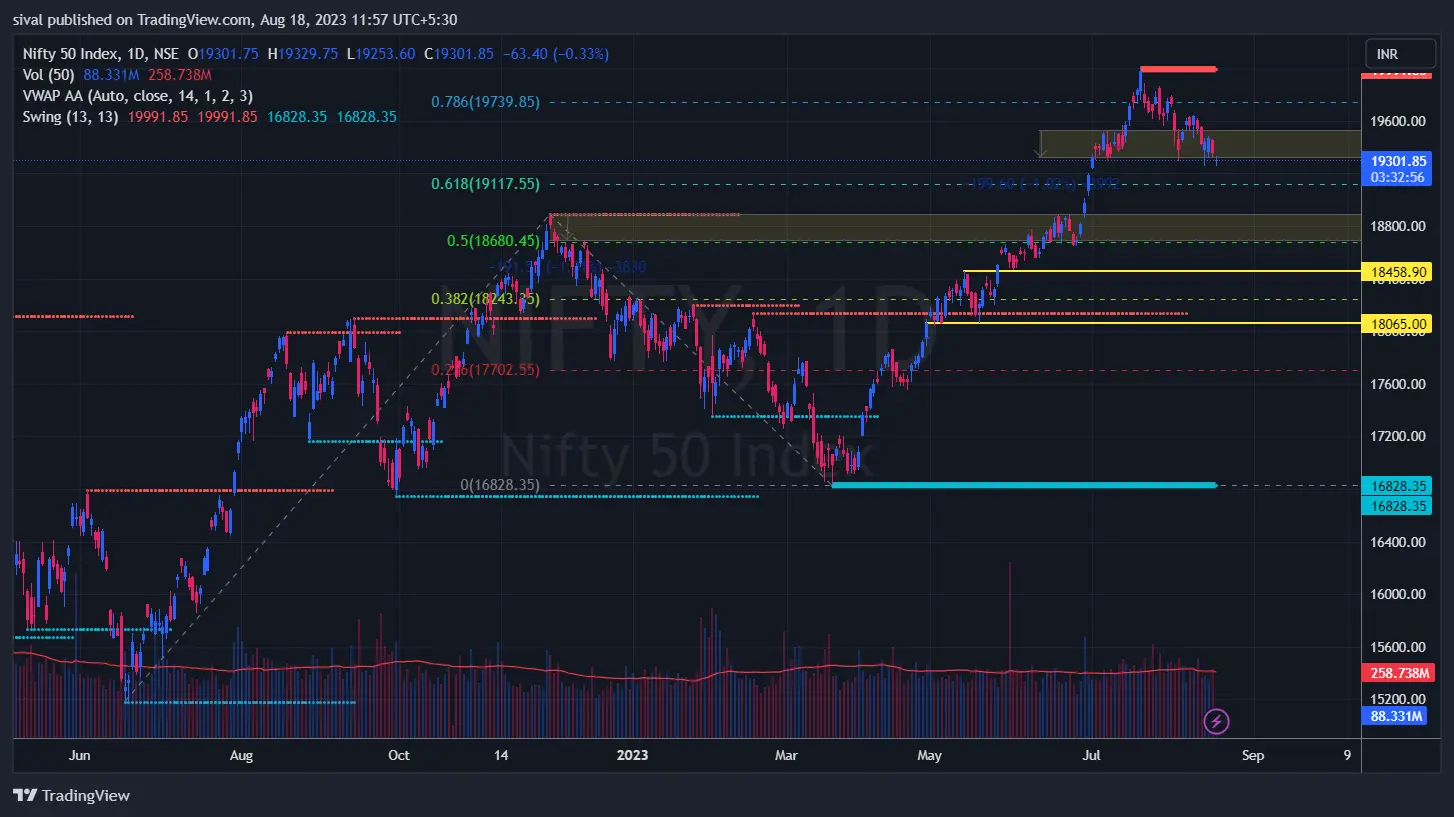
Task: Click the Mar label on time axis
Action: point(786,755)
